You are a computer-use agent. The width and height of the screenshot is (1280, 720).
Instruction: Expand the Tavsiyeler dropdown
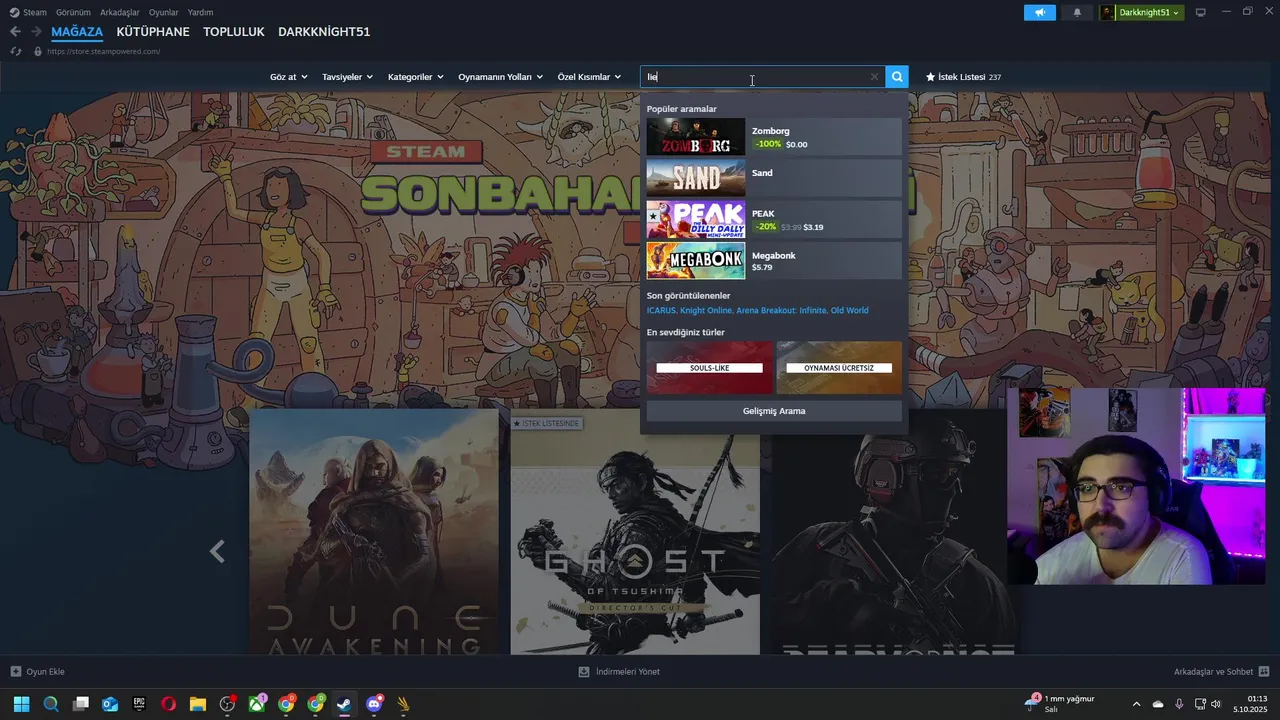[347, 77]
